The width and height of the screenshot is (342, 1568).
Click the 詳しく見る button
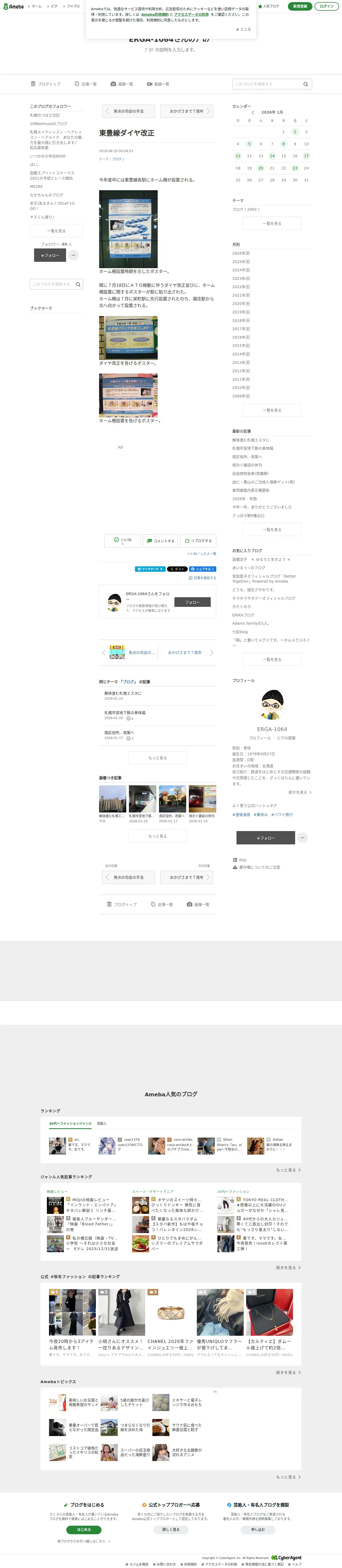coord(171,1529)
